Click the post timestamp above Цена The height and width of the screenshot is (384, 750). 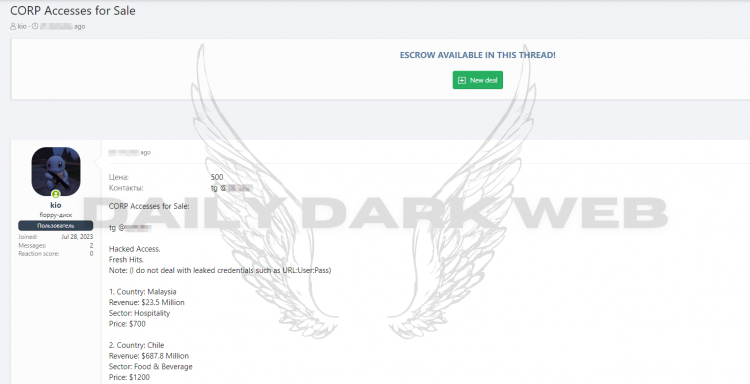click(x=130, y=153)
